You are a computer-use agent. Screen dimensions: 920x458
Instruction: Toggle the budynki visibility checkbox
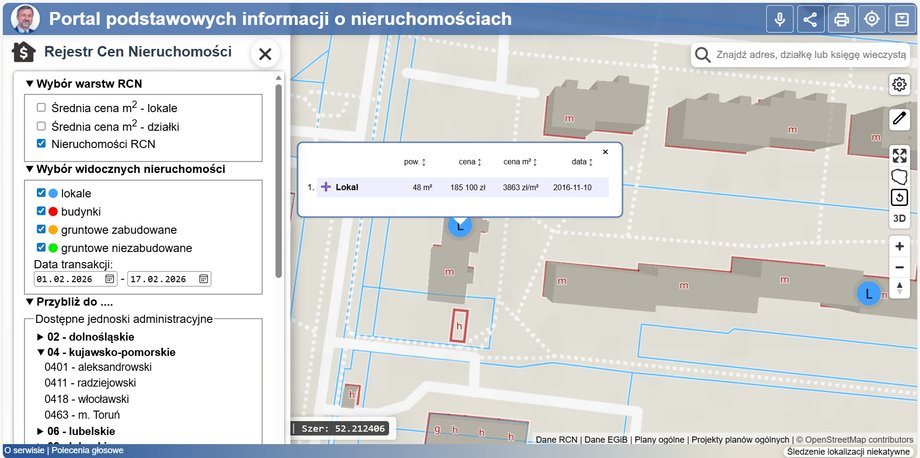coord(41,211)
